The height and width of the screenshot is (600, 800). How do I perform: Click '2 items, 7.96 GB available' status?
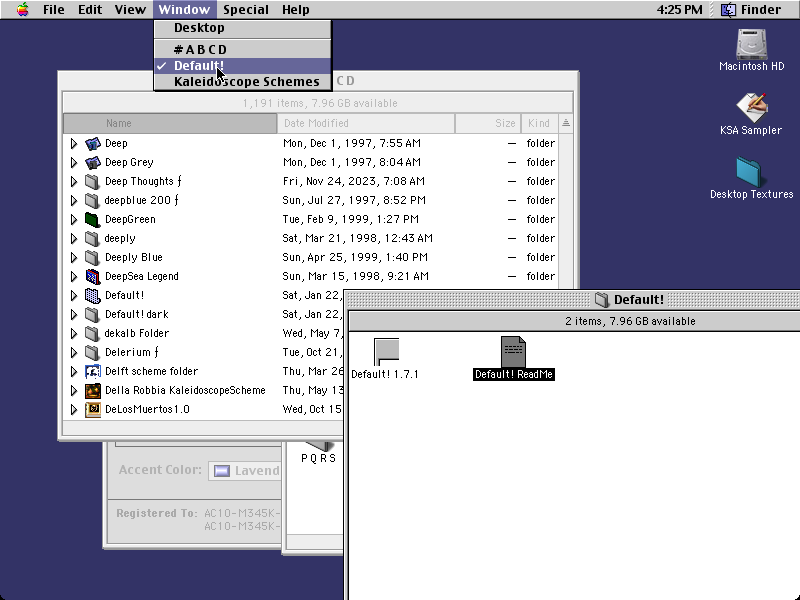tap(630, 321)
